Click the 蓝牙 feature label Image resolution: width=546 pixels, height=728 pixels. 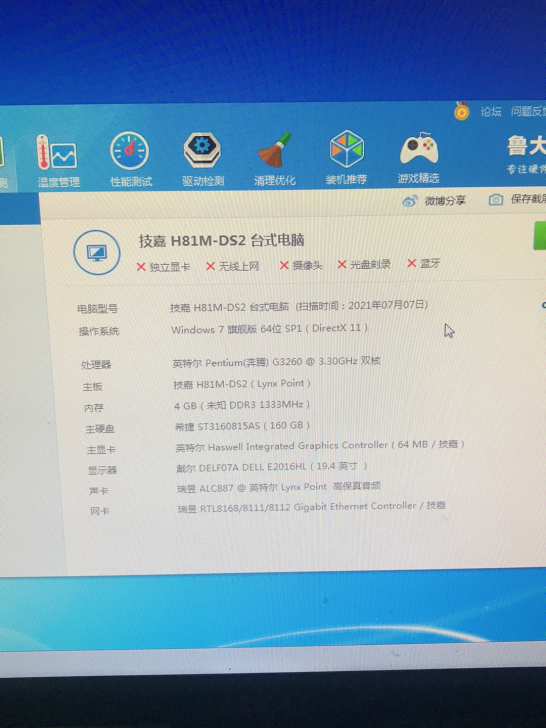coord(430,263)
